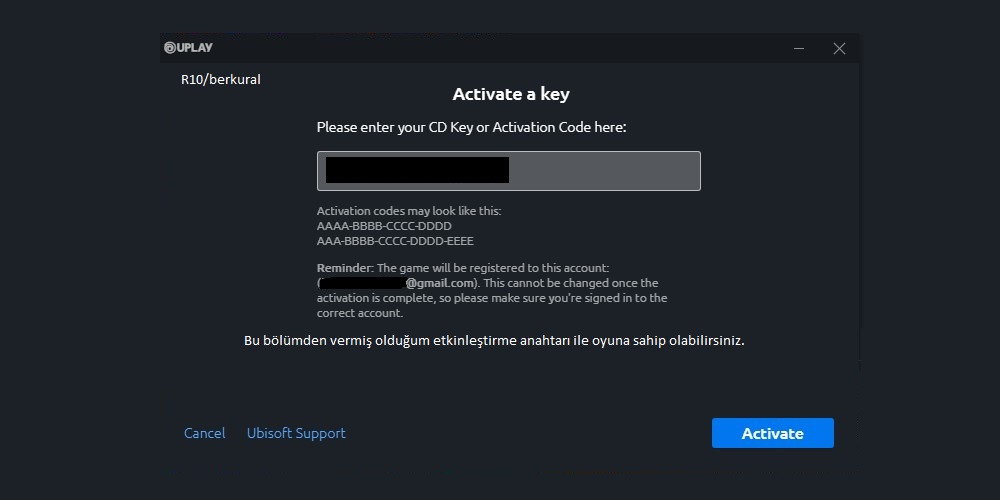Click the Uplay title bar area
The height and width of the screenshot is (500, 1000).
coord(497,48)
